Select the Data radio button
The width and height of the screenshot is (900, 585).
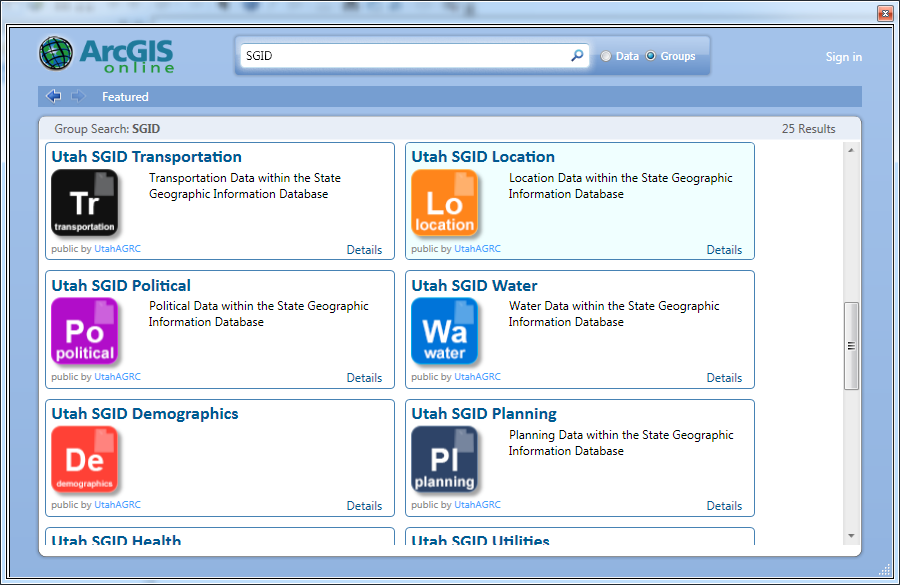(x=606, y=56)
